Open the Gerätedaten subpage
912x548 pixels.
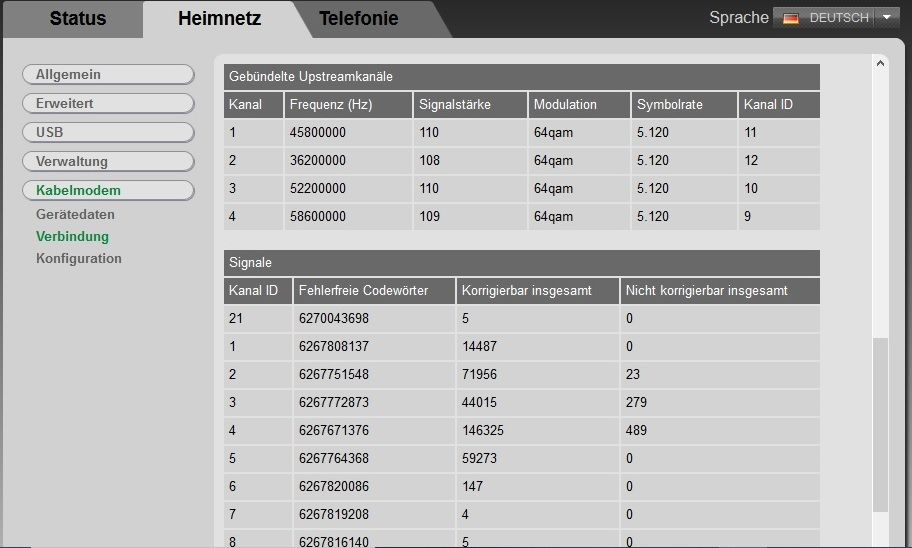(x=75, y=215)
